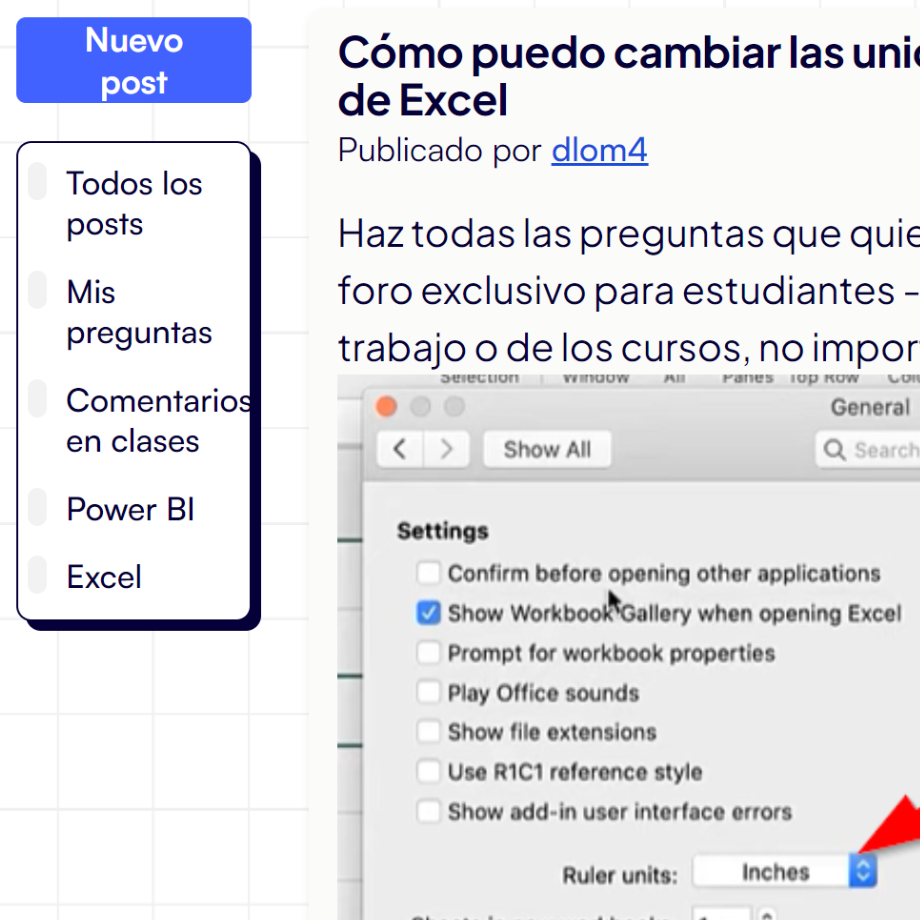Image resolution: width=920 pixels, height=920 pixels.
Task: Enable Confirm before opening other applications
Action: (429, 573)
